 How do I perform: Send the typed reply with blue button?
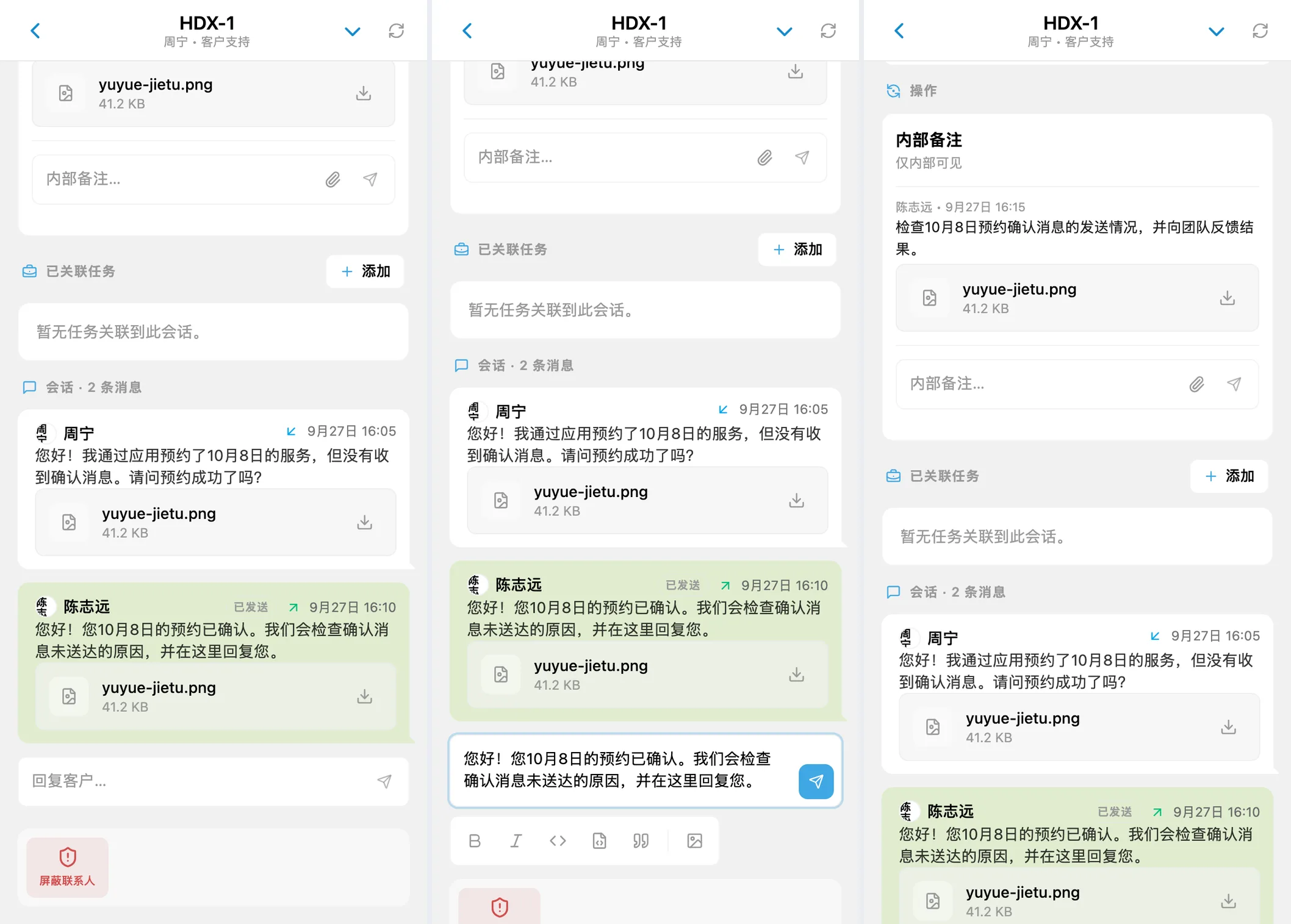tap(816, 781)
